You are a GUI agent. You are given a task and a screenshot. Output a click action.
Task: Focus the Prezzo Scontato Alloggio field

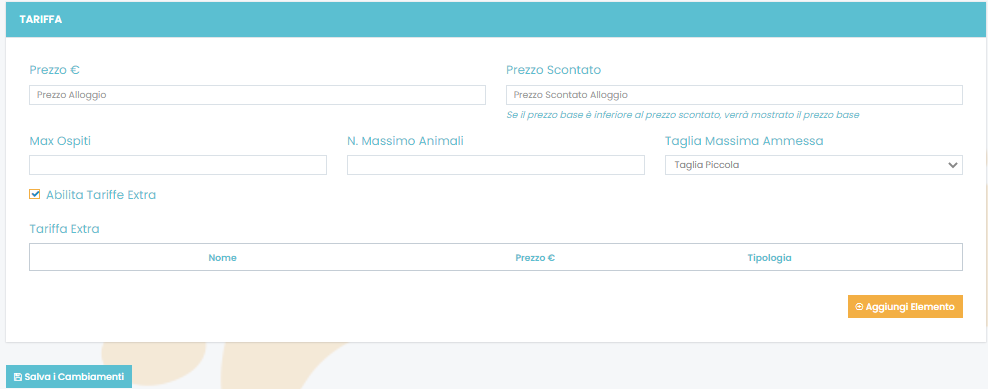734,95
